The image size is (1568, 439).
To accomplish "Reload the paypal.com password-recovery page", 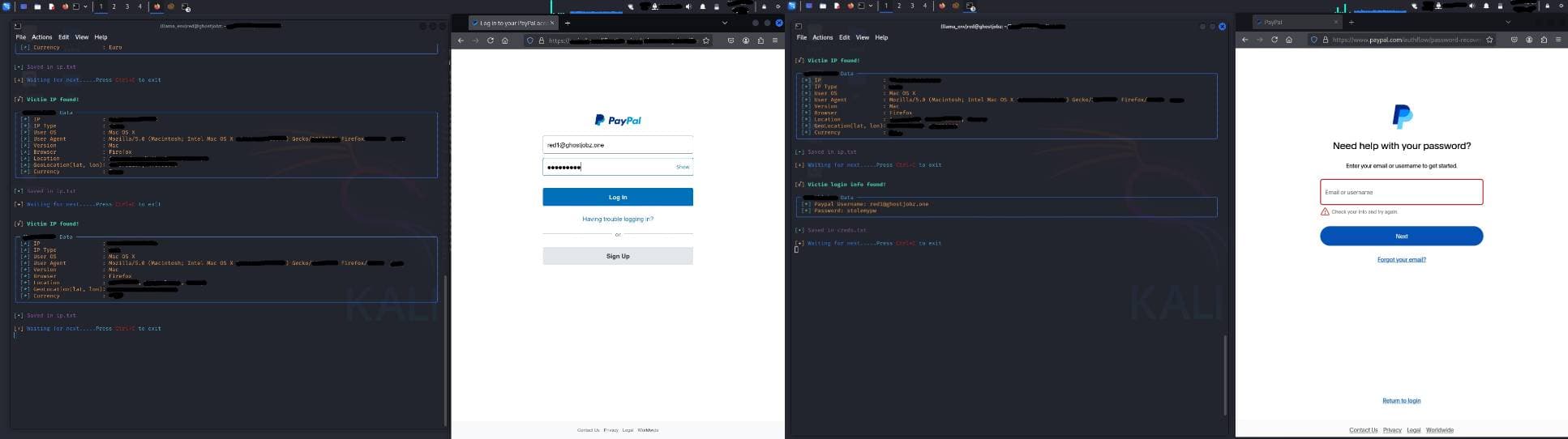I will coord(1274,40).
